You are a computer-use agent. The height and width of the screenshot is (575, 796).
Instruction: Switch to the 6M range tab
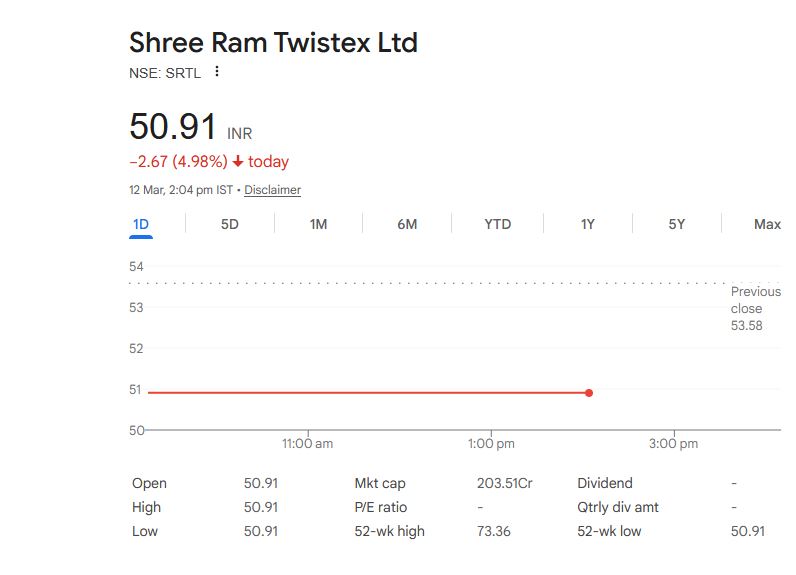pyautogui.click(x=407, y=224)
